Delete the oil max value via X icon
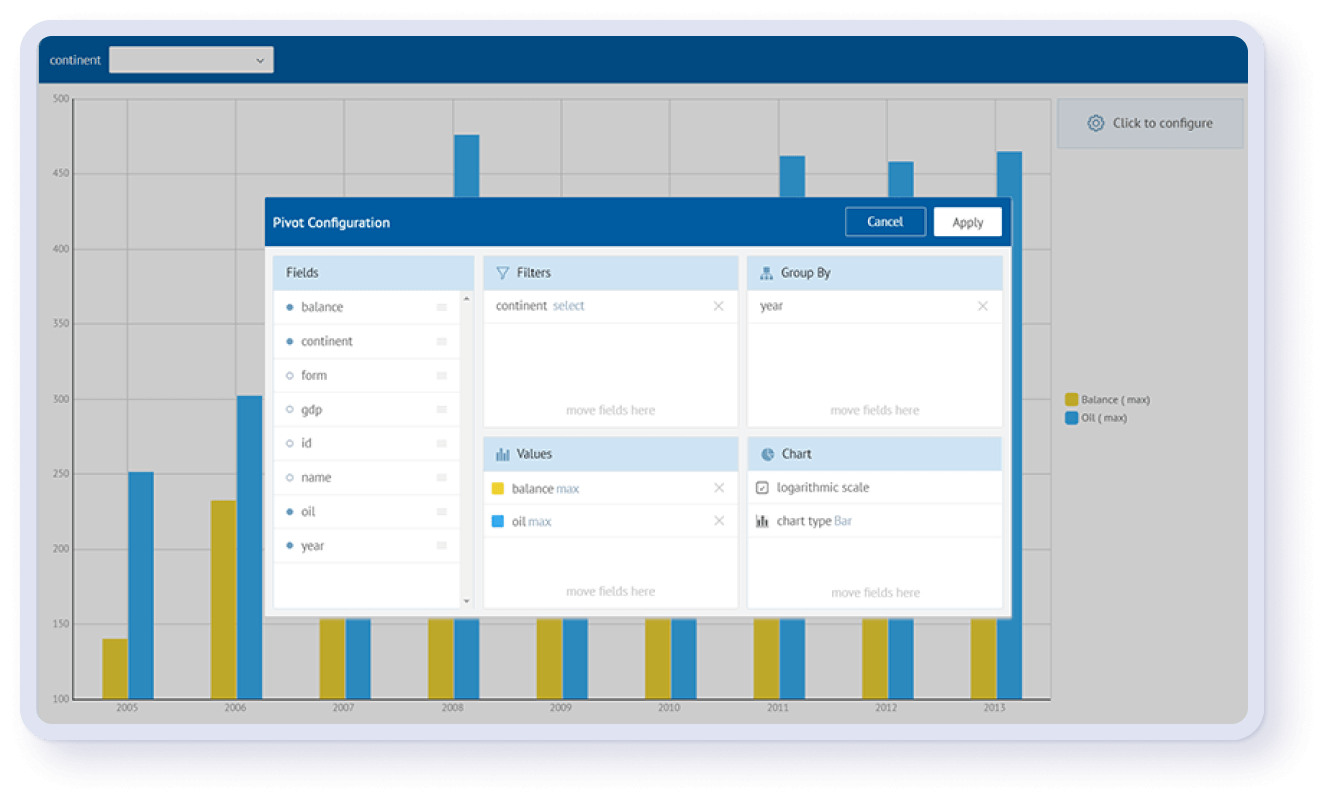Screen dimensions: 1324x800 pos(718,521)
